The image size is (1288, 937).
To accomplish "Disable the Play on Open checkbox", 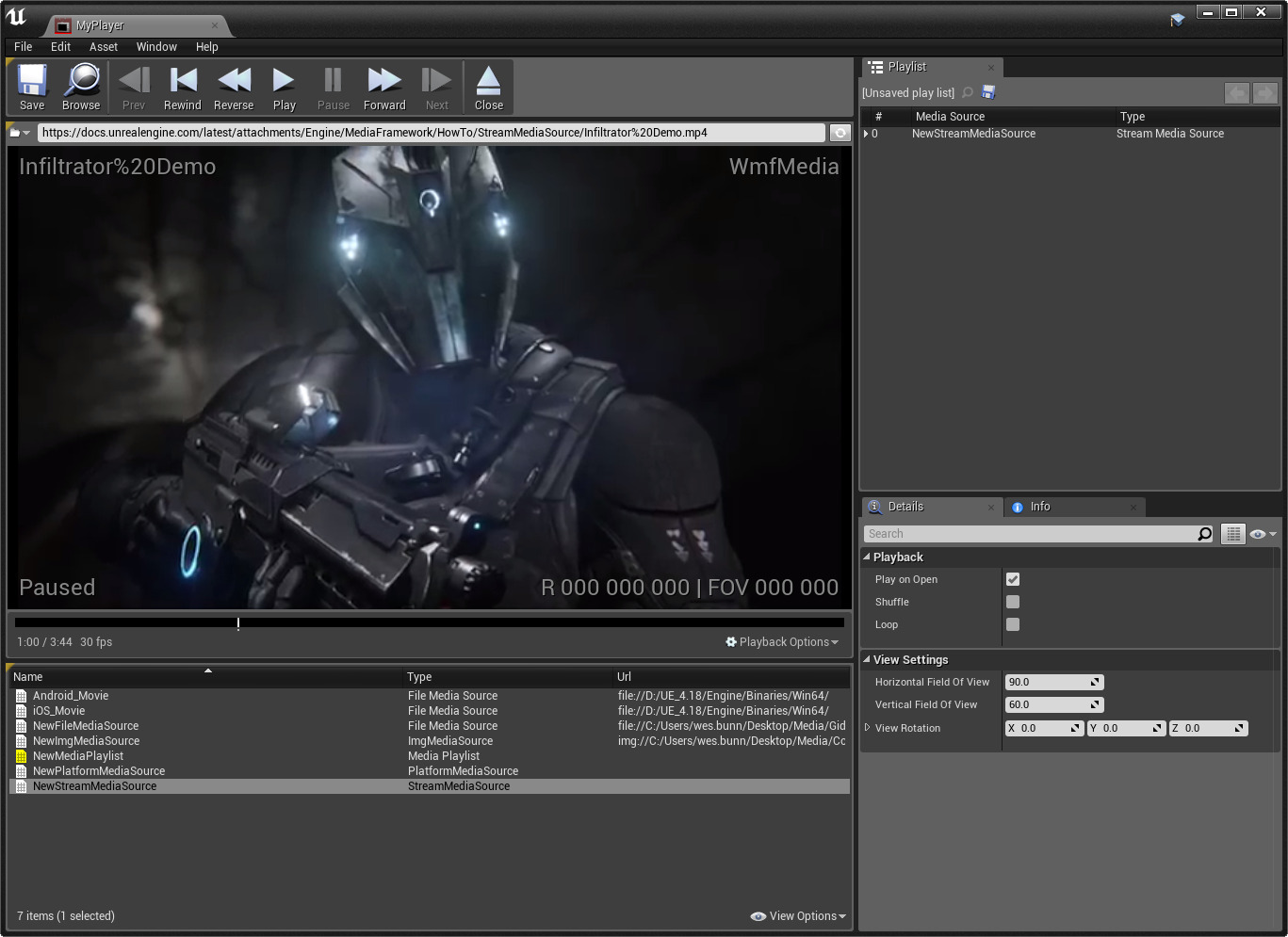I will pos(1013,579).
